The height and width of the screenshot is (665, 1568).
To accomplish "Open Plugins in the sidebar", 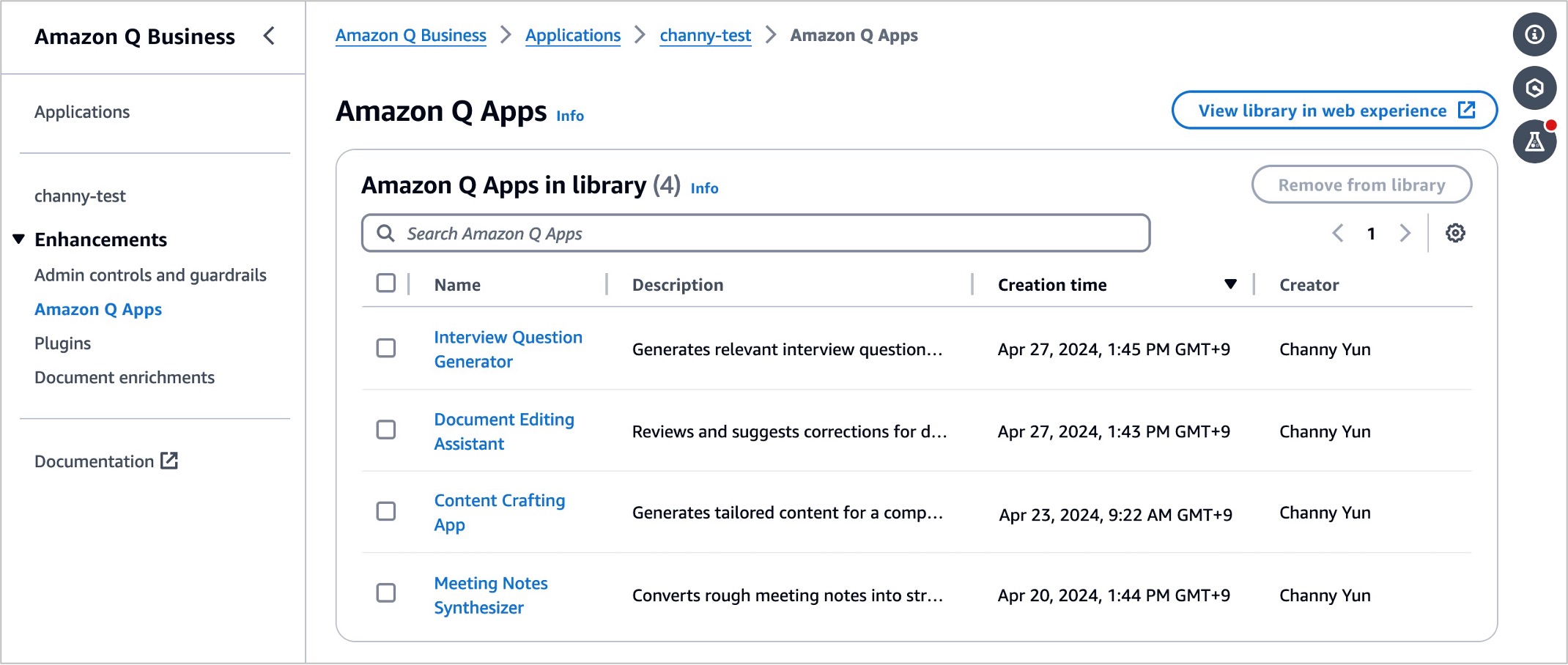I will pyautogui.click(x=63, y=343).
